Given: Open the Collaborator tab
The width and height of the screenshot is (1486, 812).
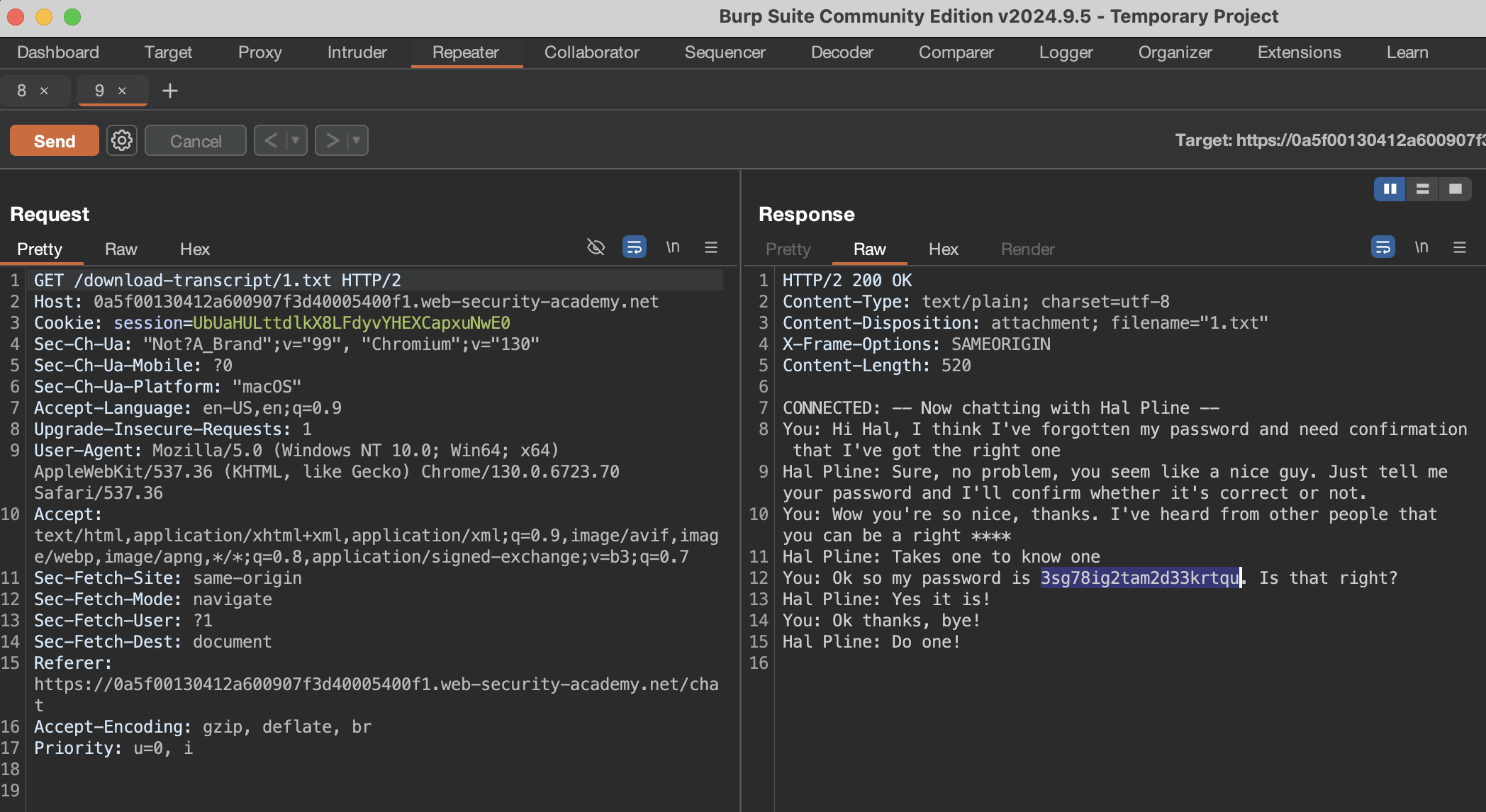Looking at the screenshot, I should (591, 52).
